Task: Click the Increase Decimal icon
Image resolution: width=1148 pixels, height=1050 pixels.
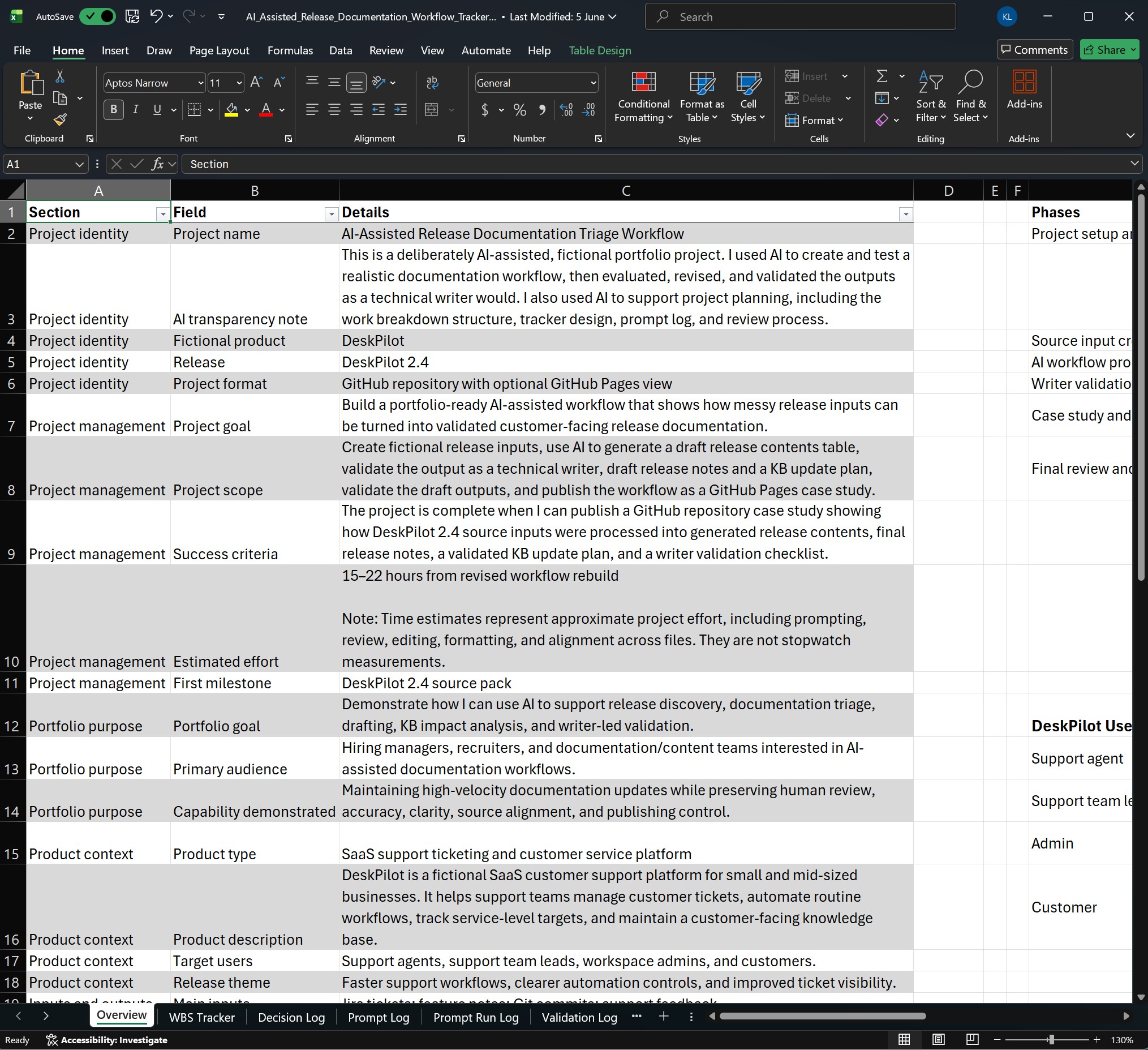Action: [566, 109]
